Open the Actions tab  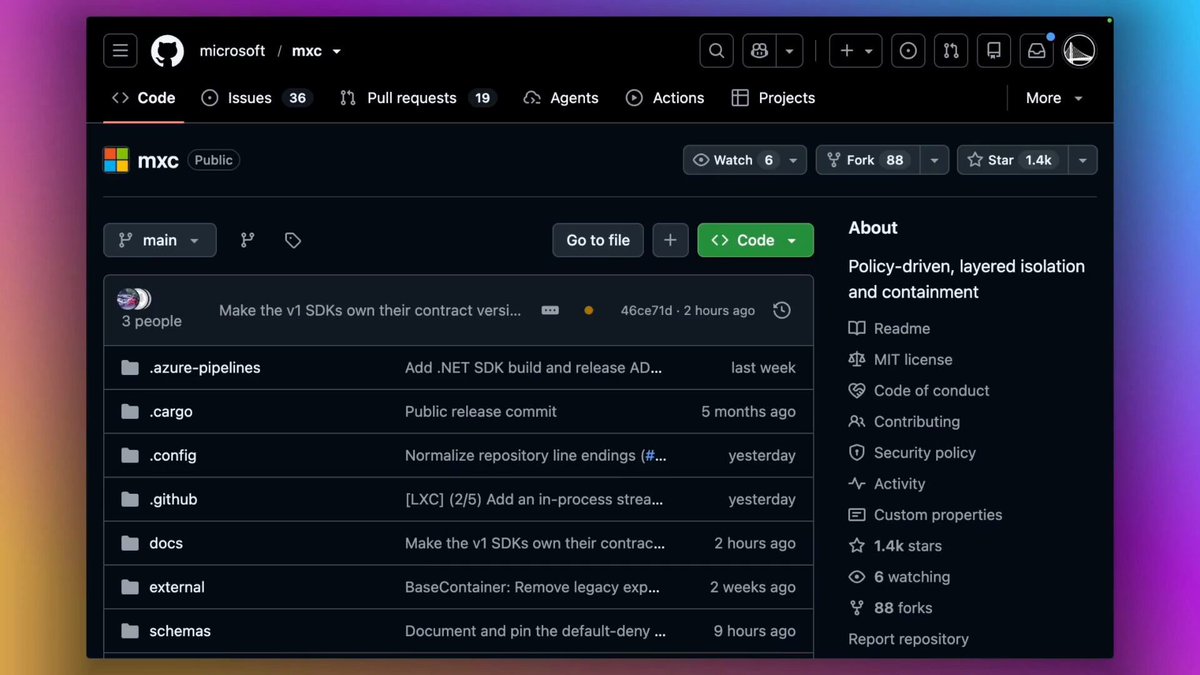[665, 98]
